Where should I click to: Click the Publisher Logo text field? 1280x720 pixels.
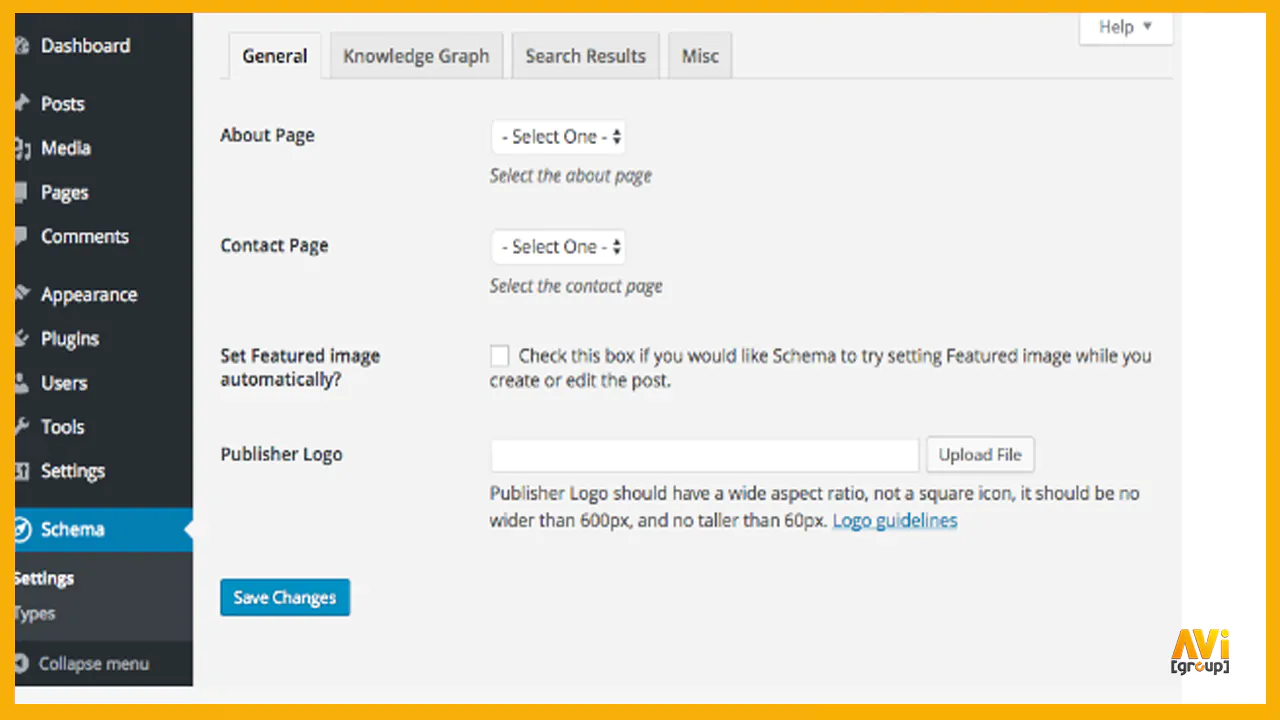point(704,455)
